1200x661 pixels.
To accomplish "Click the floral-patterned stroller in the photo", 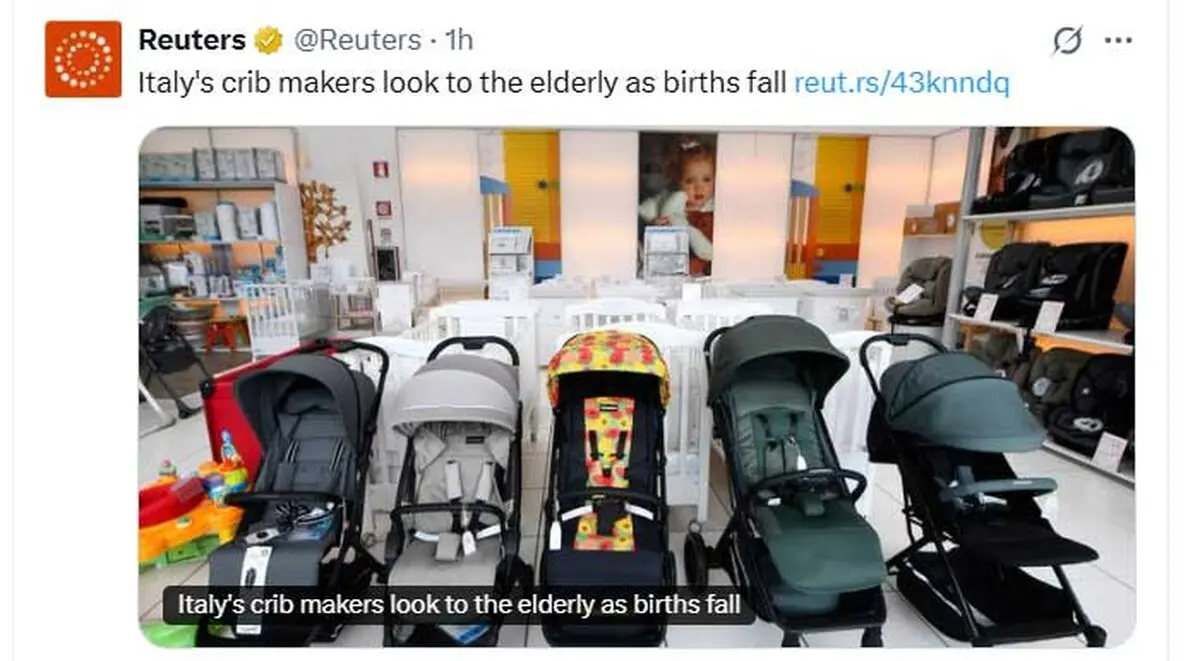I will point(608,480).
